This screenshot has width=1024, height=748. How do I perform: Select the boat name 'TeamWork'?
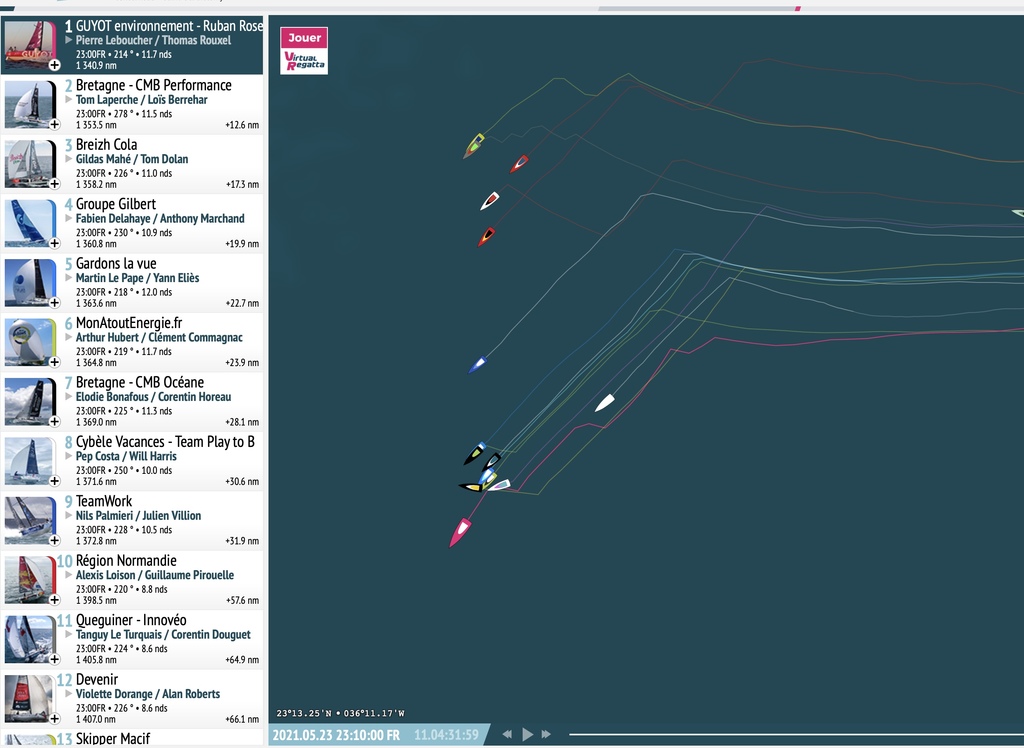pyautogui.click(x=104, y=501)
